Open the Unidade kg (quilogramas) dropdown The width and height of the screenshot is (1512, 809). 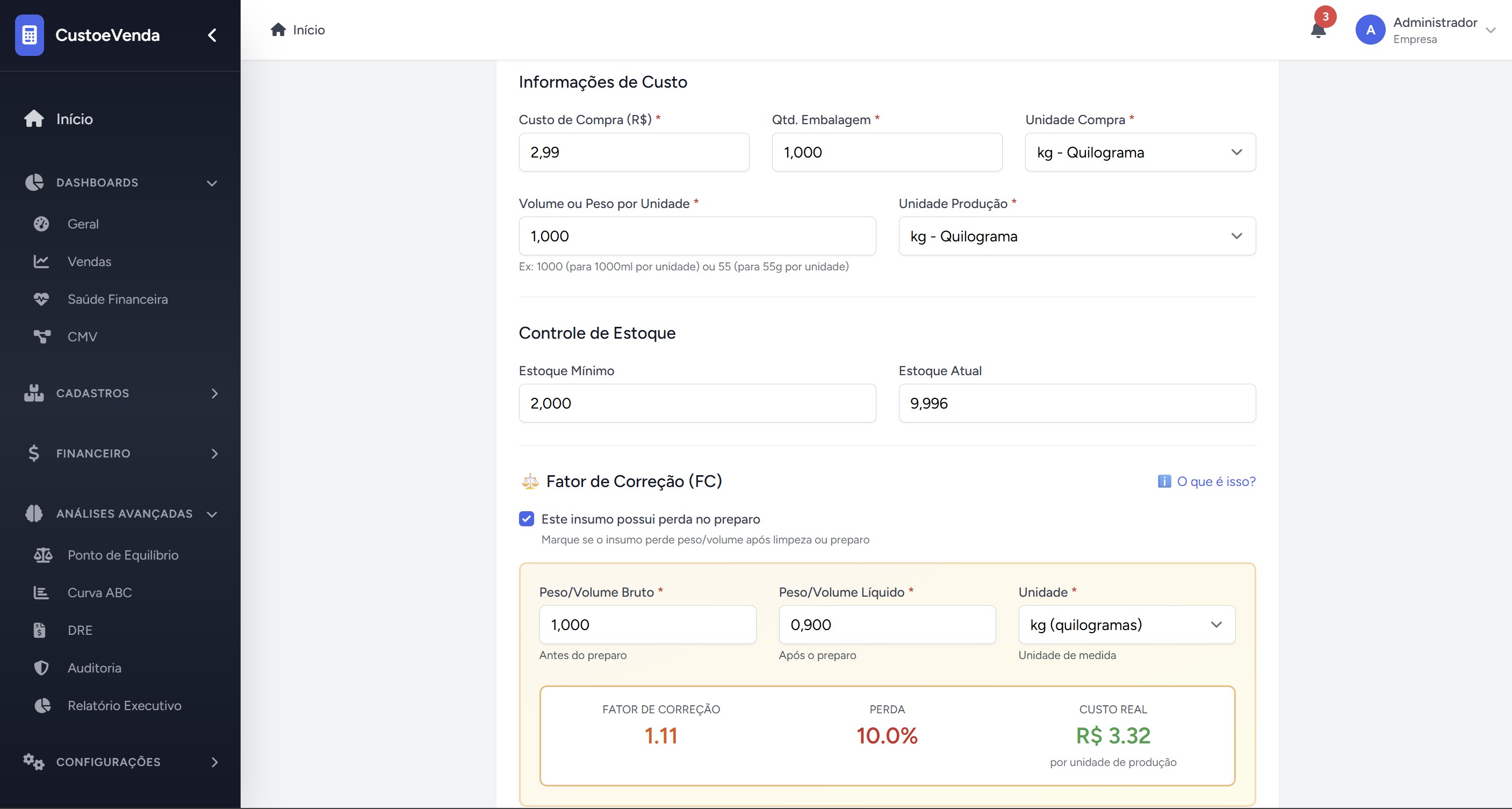coord(1126,624)
